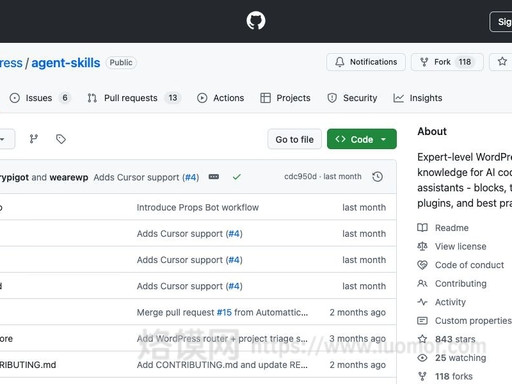Open 'Merge pull request #15' commit message
This screenshot has width=512, height=384.
click(x=222, y=312)
